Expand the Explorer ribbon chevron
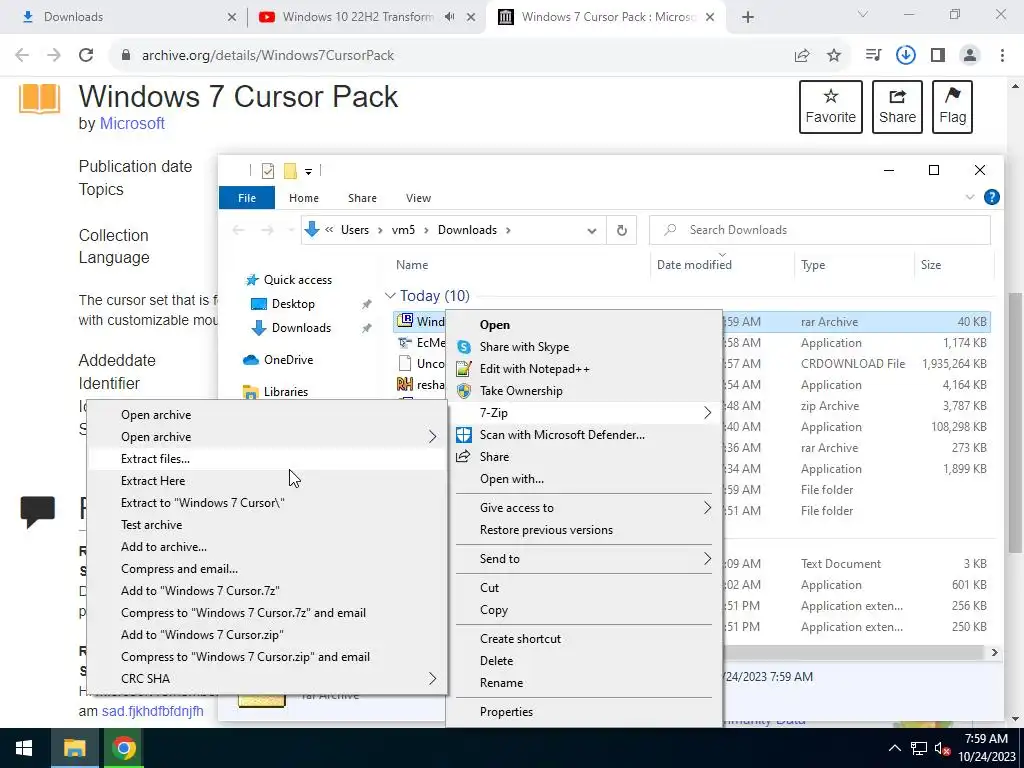Image resolution: width=1024 pixels, height=768 pixels. (970, 197)
